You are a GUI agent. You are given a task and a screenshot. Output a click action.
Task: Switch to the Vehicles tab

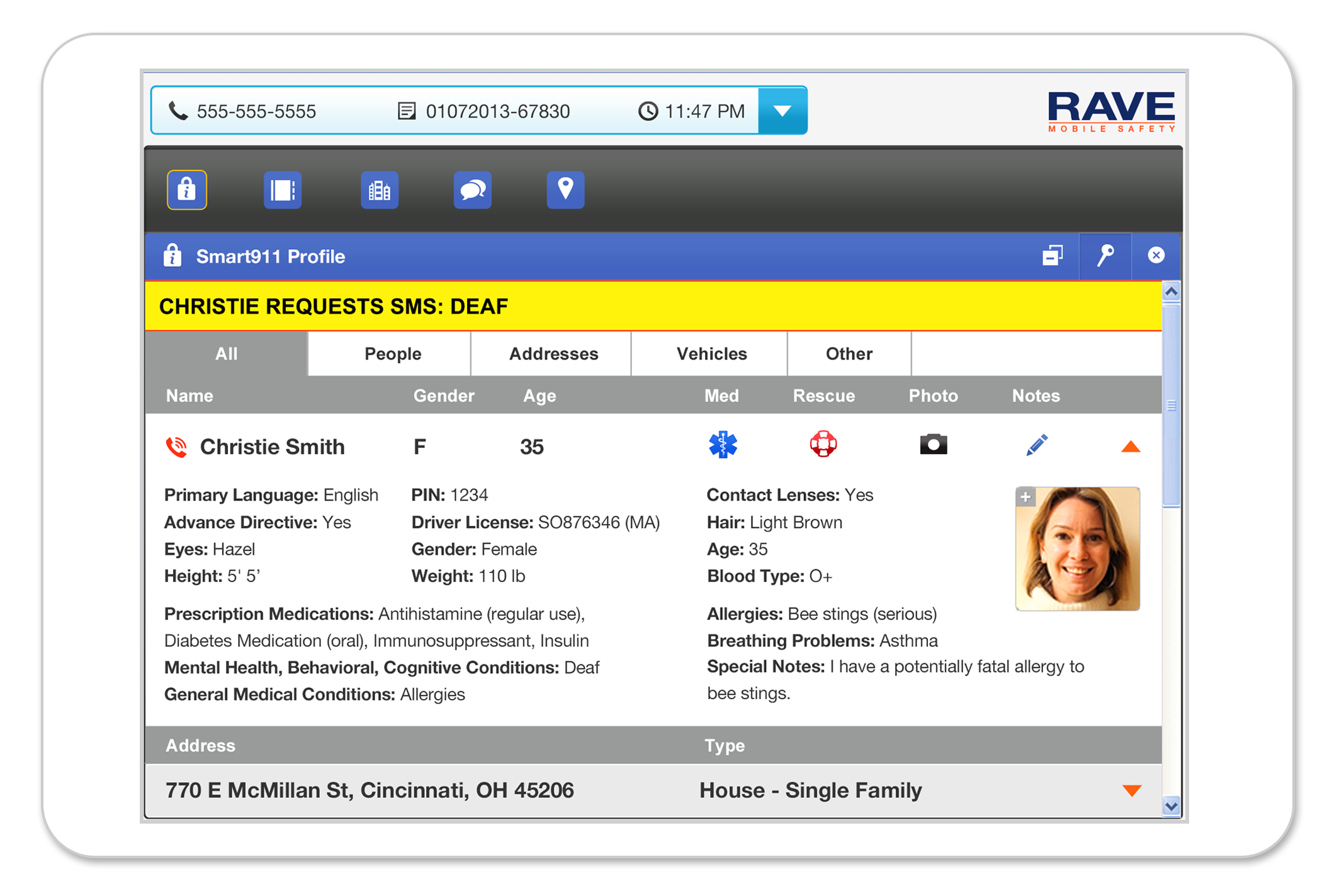pyautogui.click(x=711, y=354)
